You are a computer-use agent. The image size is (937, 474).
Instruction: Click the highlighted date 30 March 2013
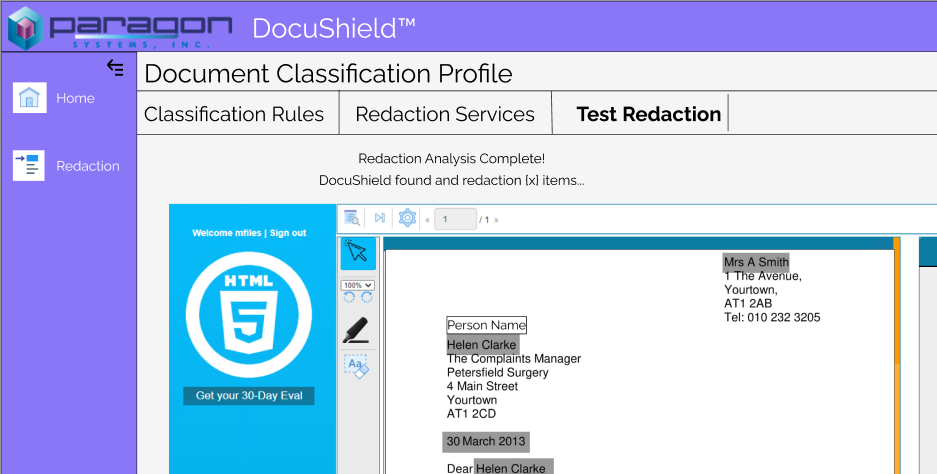point(486,442)
